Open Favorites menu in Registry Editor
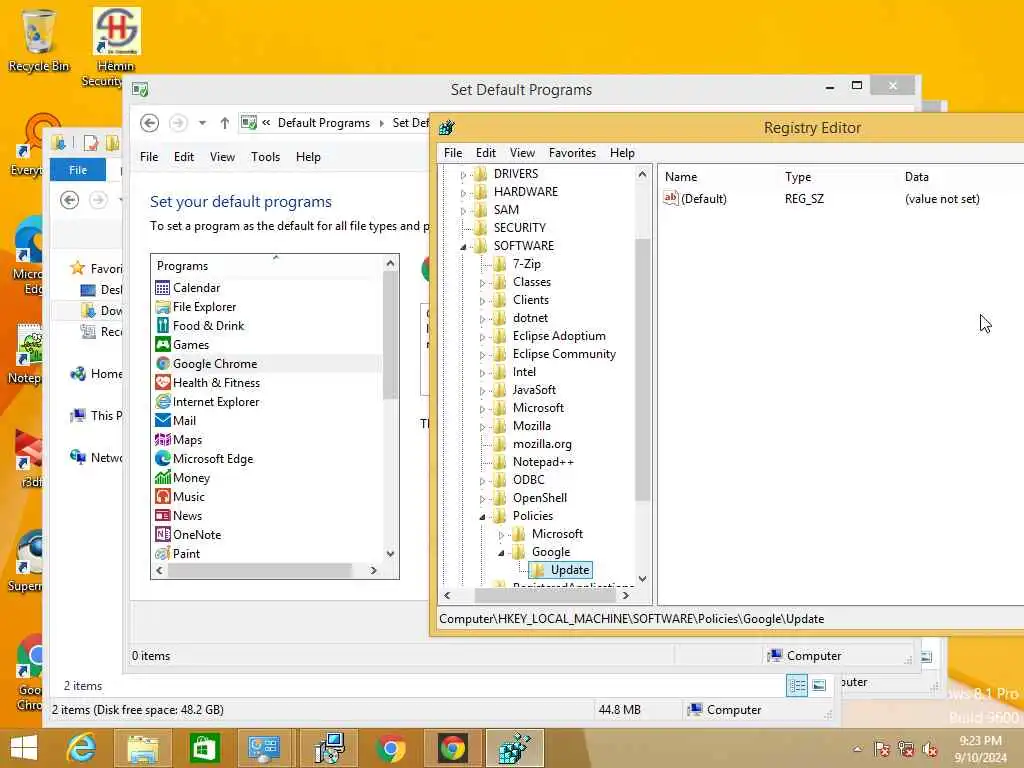Image resolution: width=1024 pixels, height=768 pixels. (572, 153)
